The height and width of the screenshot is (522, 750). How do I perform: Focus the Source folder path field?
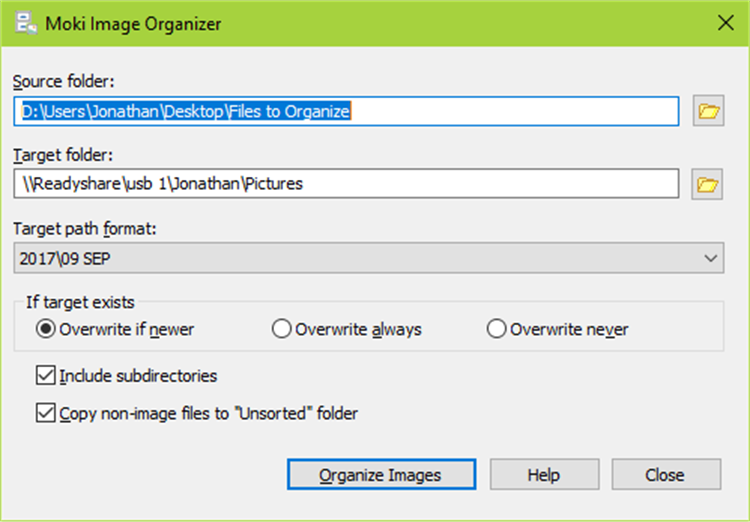pos(346,111)
